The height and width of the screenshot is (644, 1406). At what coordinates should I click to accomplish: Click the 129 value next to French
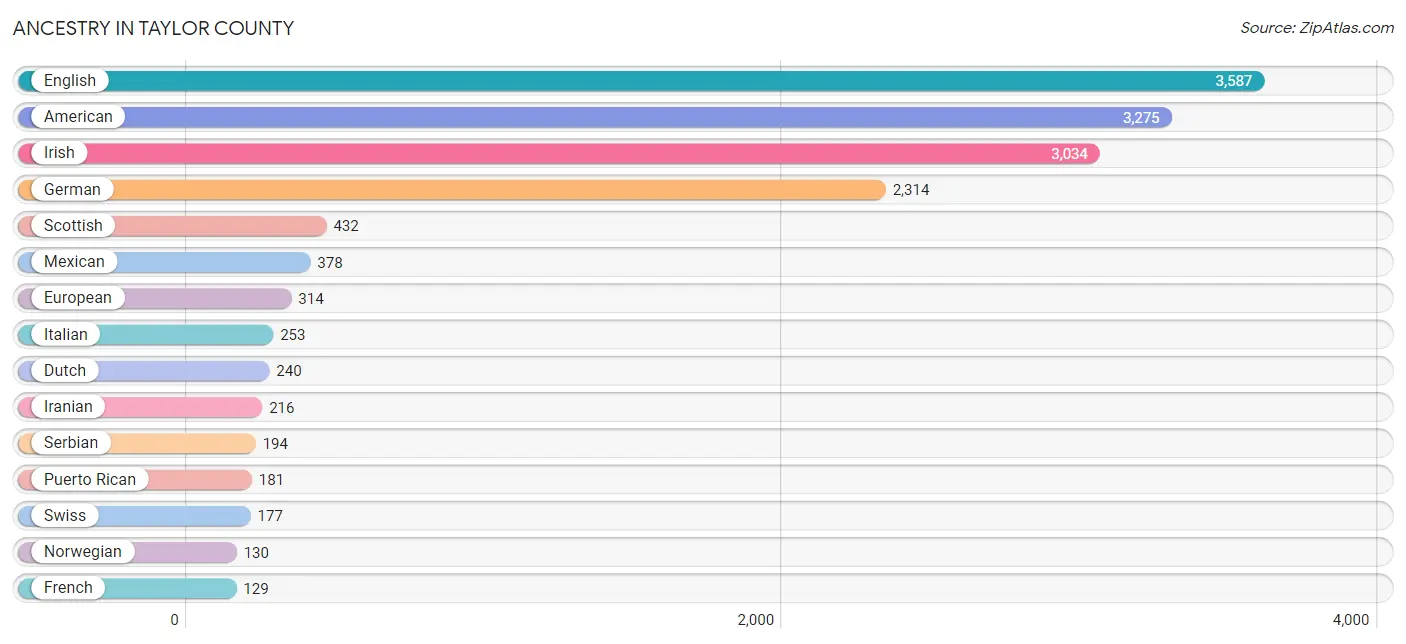(x=256, y=588)
